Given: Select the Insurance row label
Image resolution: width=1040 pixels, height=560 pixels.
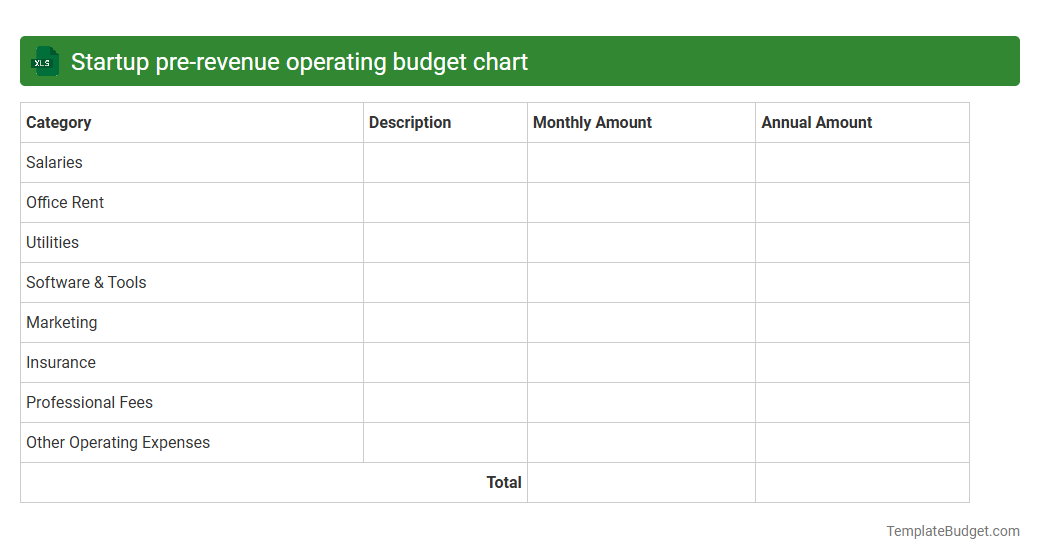Looking at the screenshot, I should tap(61, 362).
